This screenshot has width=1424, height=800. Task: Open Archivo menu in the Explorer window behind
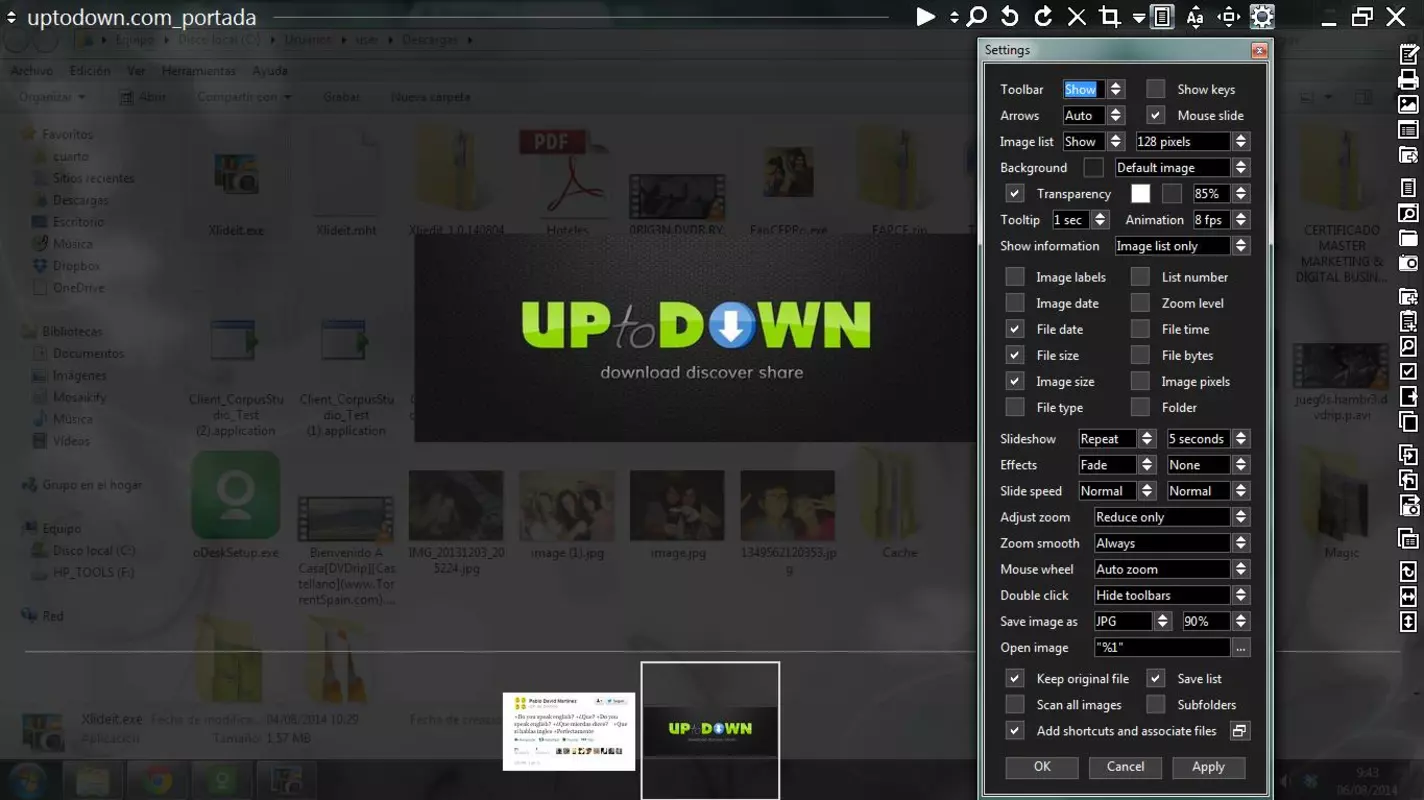32,71
